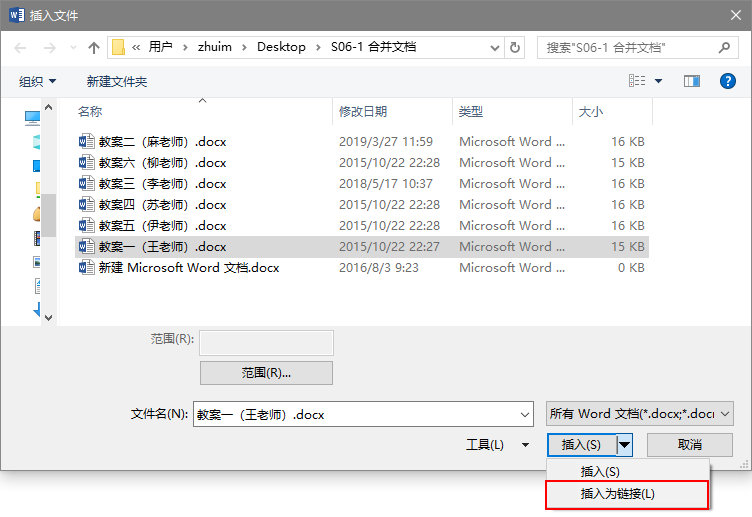
Task: Sort by 大小 column header
Action: pyautogui.click(x=590, y=112)
